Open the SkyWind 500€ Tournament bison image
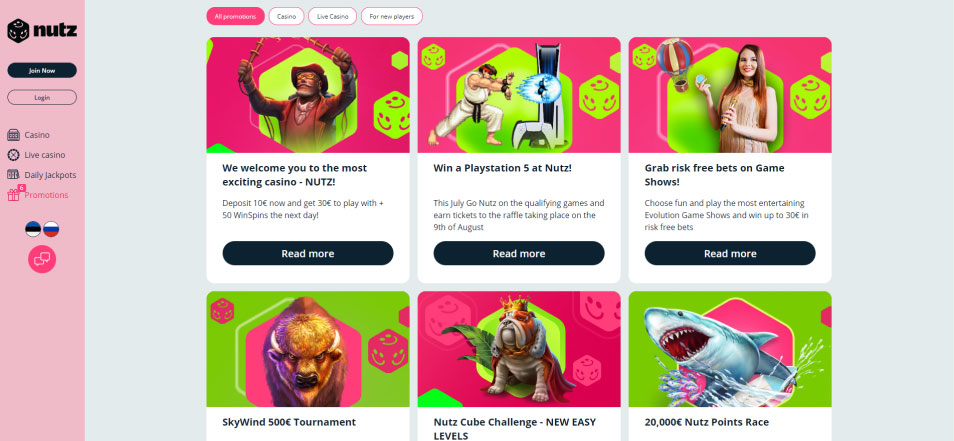Viewport: 954px width, 441px height. [x=308, y=349]
